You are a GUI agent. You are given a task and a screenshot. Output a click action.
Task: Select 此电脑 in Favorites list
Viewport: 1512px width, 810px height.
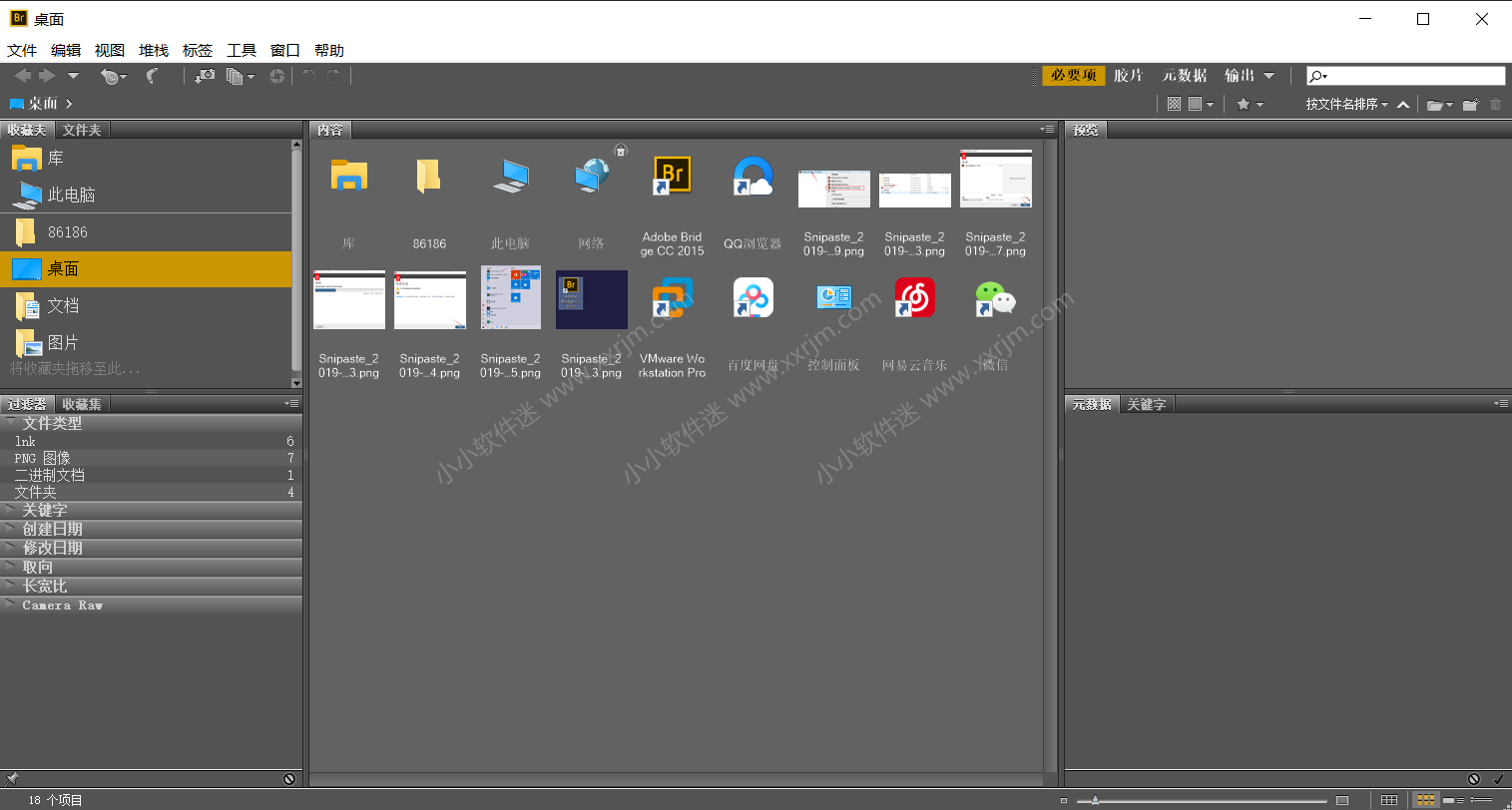click(146, 195)
